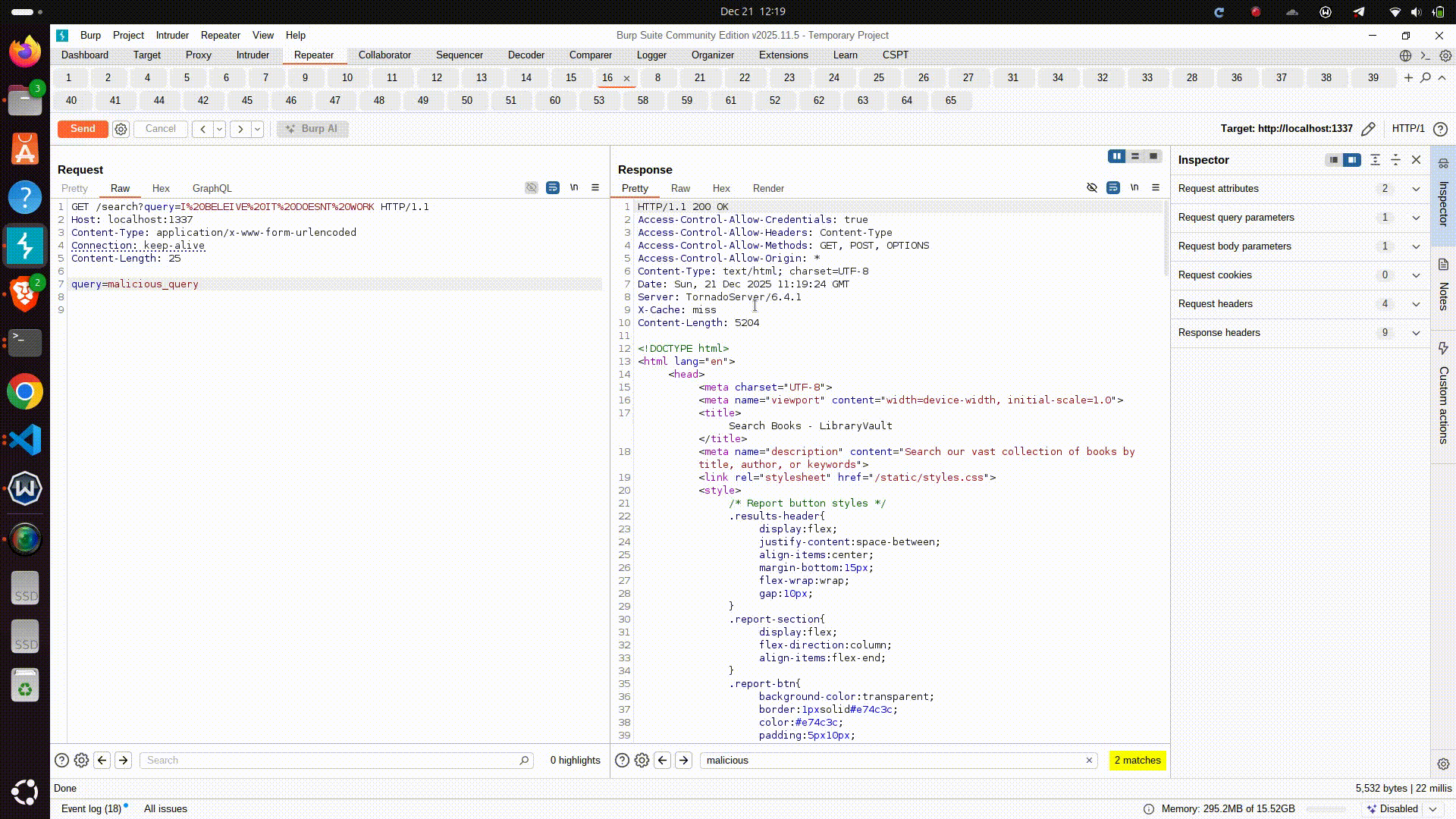1456x819 pixels.
Task: Expand Request headers section
Action: [x=1415, y=304]
